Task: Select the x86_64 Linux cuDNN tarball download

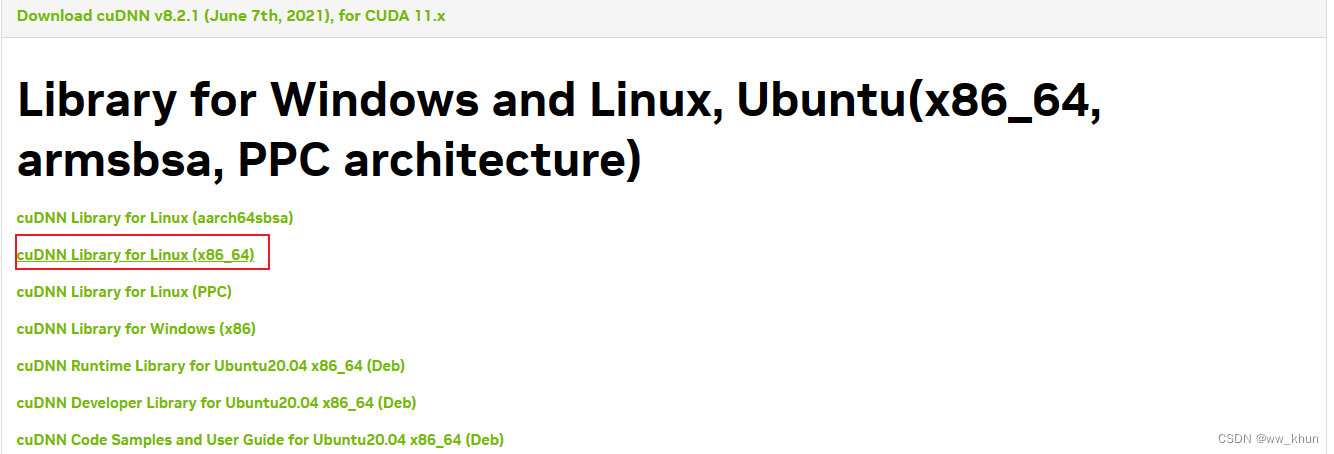Action: pyautogui.click(x=136, y=255)
